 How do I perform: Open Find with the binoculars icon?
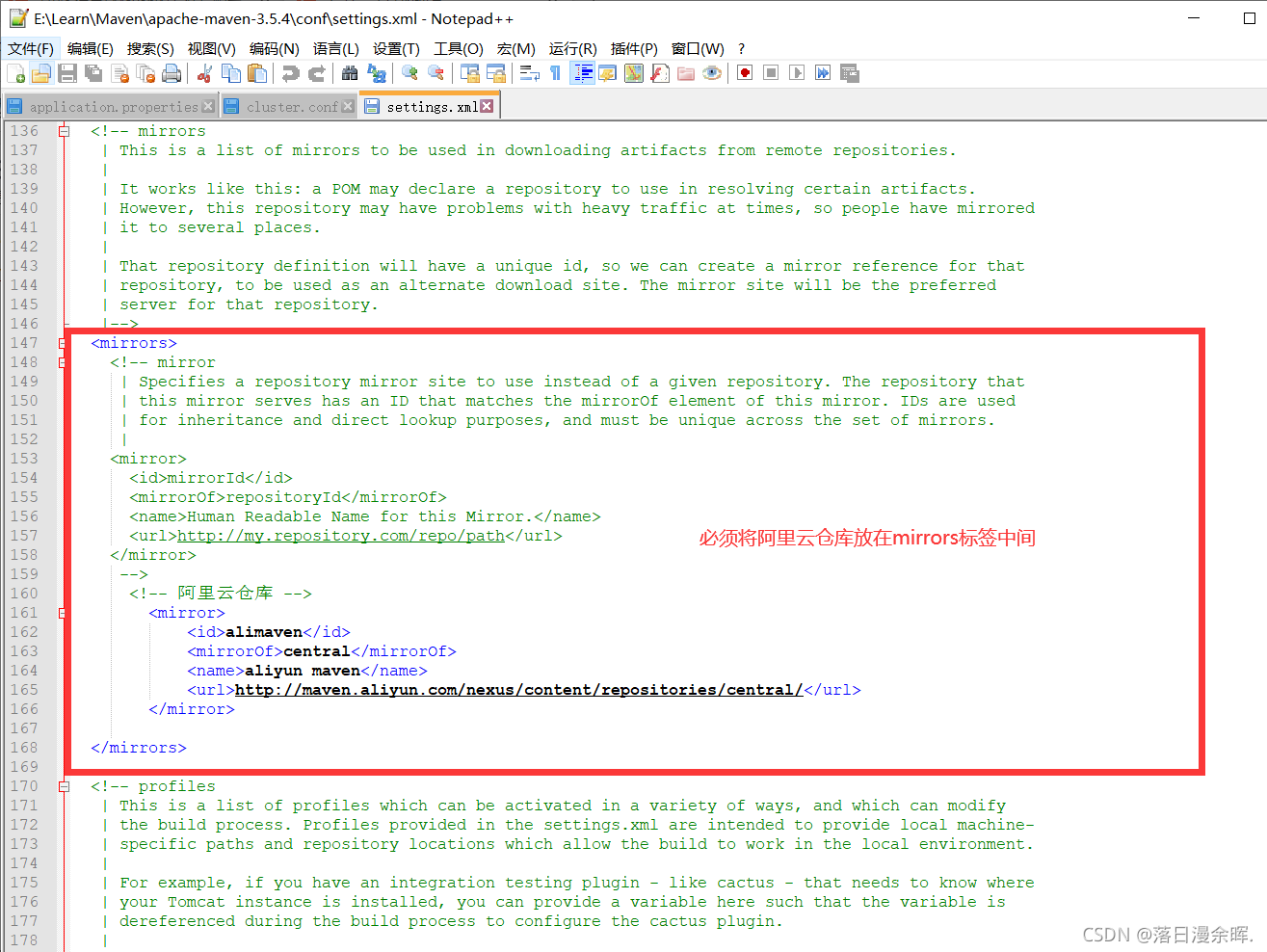click(x=350, y=73)
